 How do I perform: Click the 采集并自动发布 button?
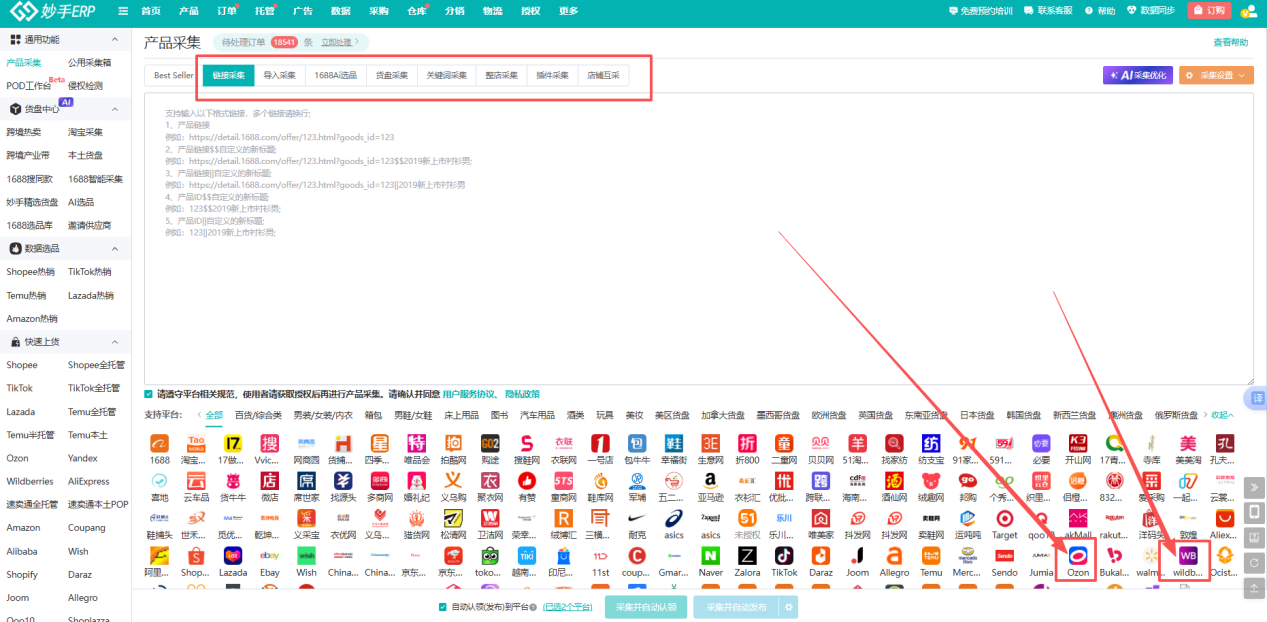point(736,607)
